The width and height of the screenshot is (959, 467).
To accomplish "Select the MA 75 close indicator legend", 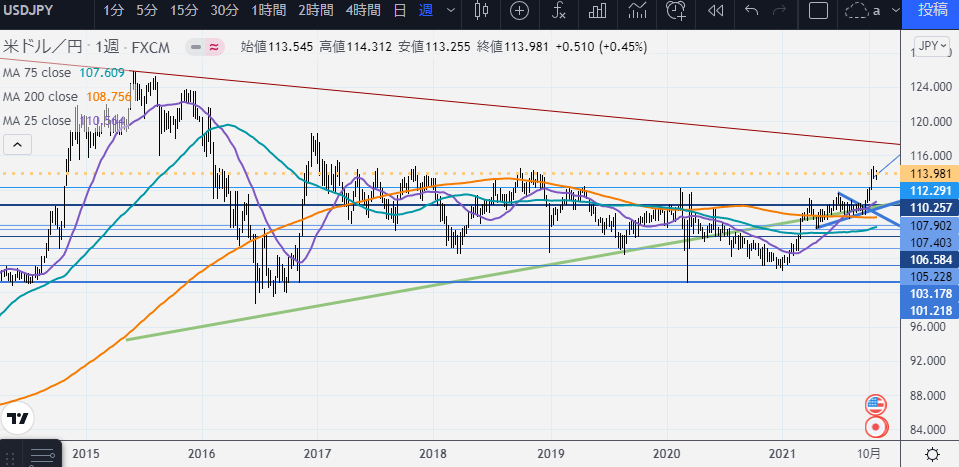I will pyautogui.click(x=37, y=73).
